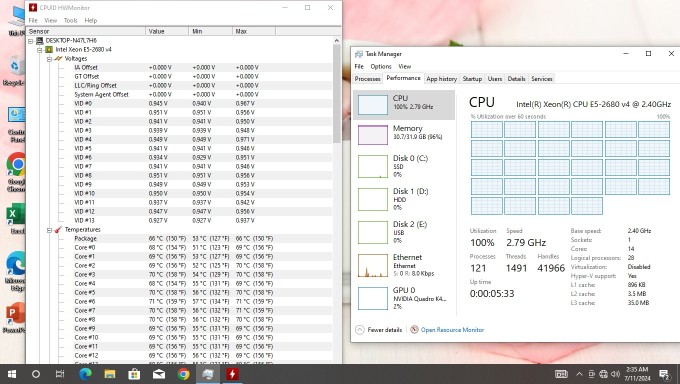The height and width of the screenshot is (384, 680).
Task: Open Recycle Bin desktop icon
Action: (x=15, y=71)
